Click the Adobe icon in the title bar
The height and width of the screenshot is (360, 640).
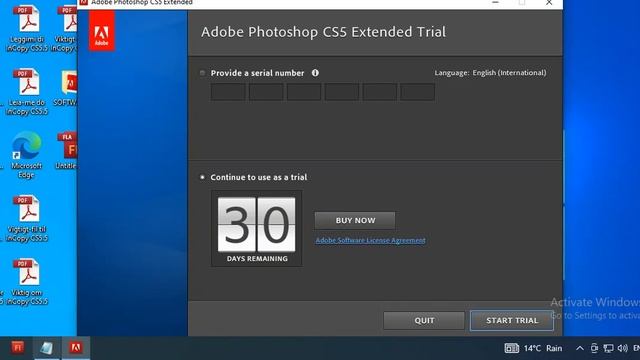84,2
